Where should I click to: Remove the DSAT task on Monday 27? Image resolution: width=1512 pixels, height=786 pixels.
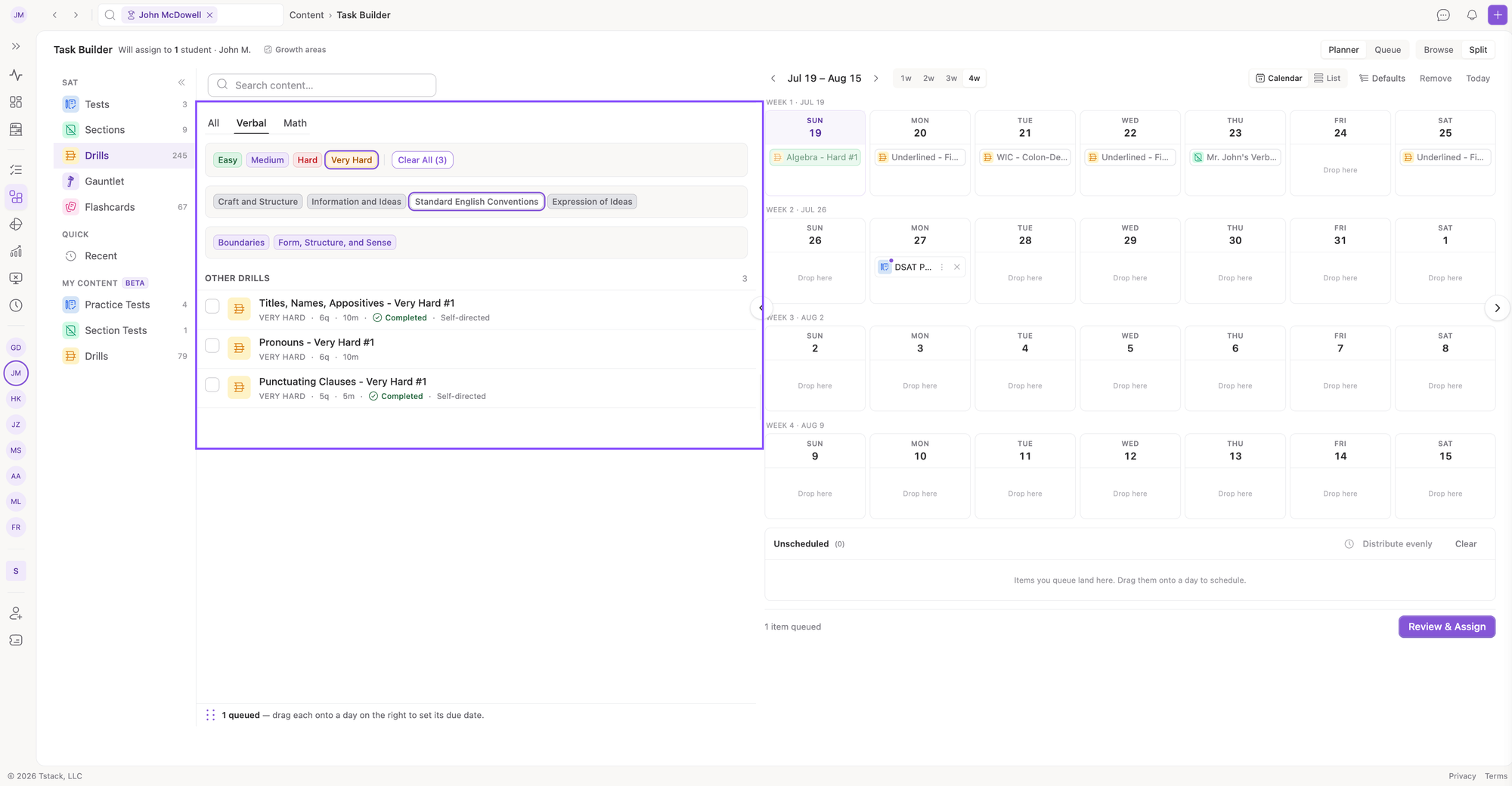point(957,267)
